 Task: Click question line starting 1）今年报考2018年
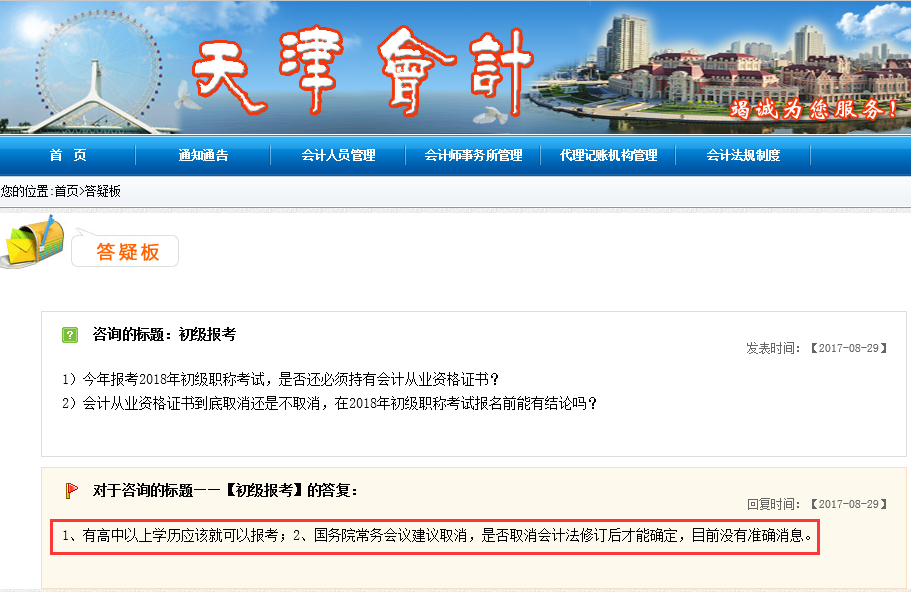[x=281, y=379]
